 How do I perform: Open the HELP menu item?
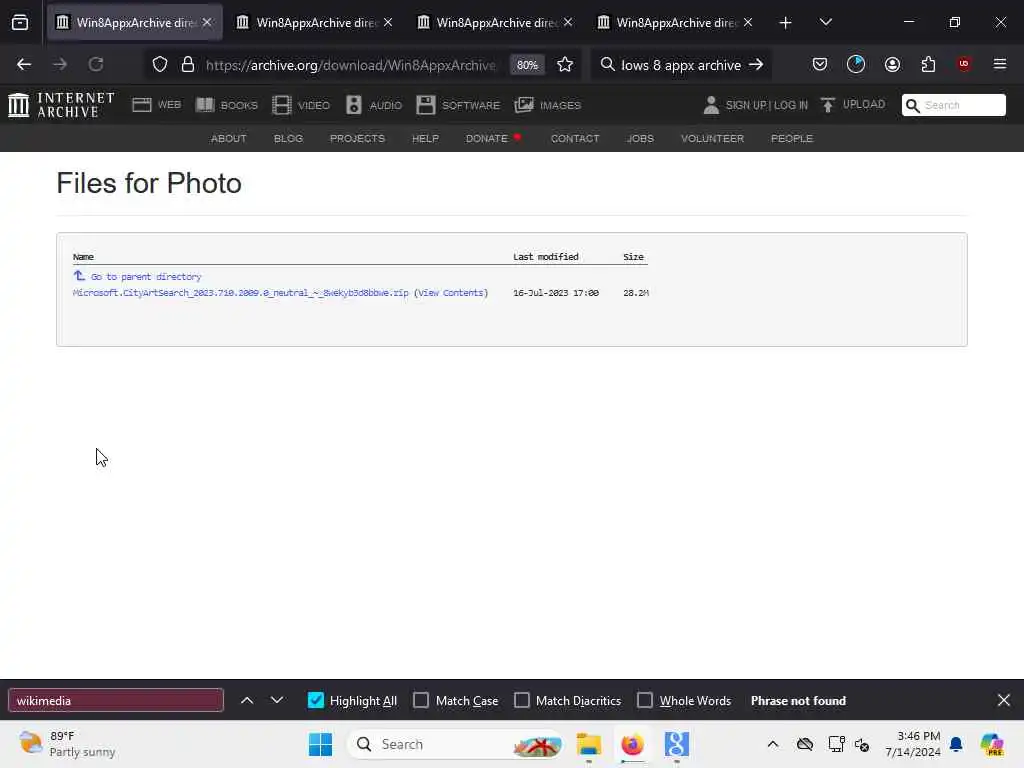tap(425, 138)
